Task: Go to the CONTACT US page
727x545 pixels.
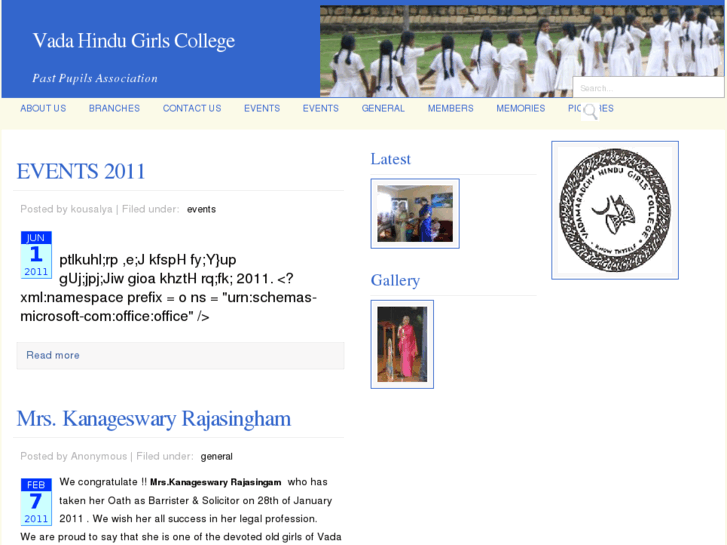Action: pyautogui.click(x=192, y=109)
